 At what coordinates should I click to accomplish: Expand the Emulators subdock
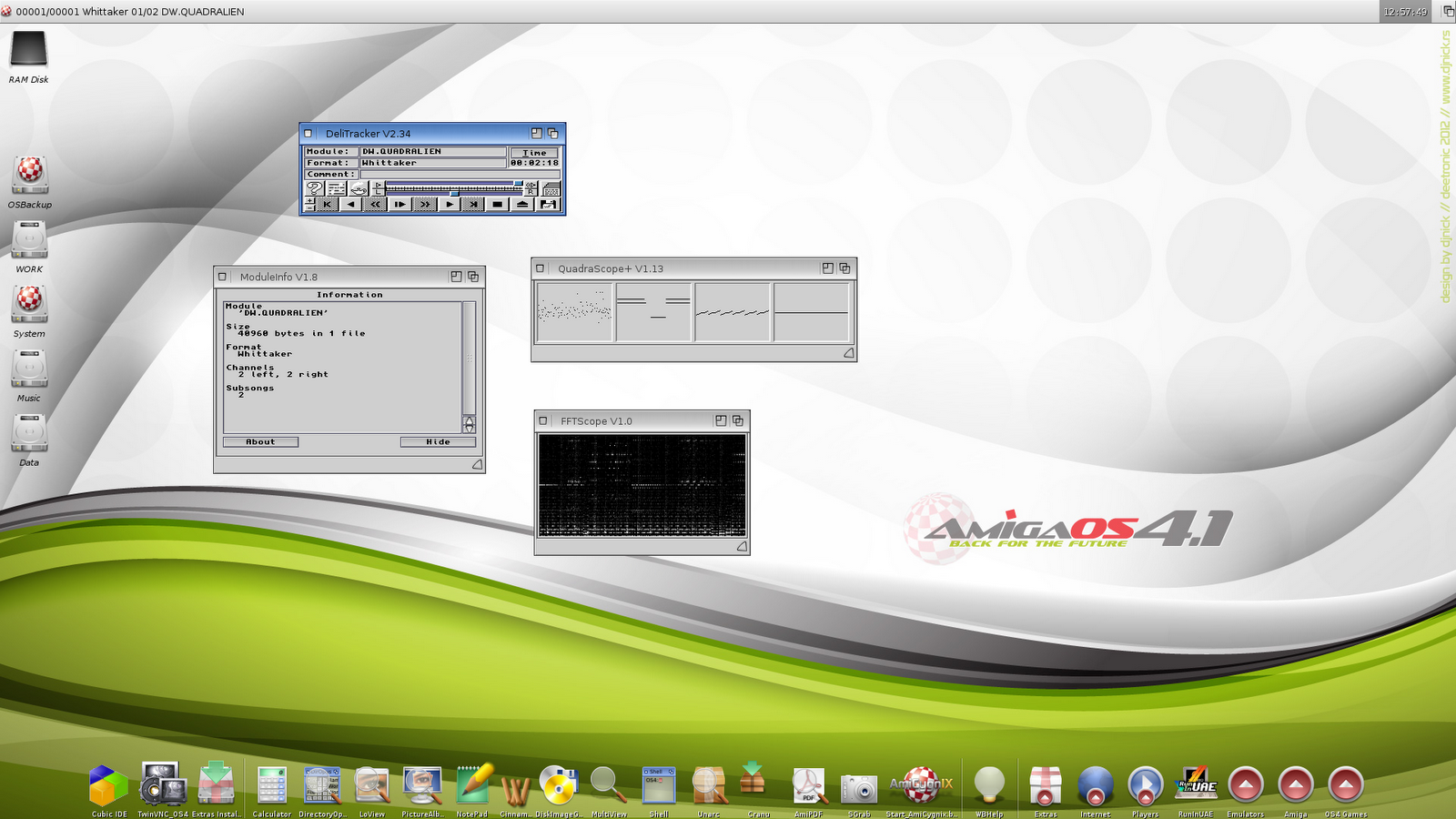[1246, 784]
